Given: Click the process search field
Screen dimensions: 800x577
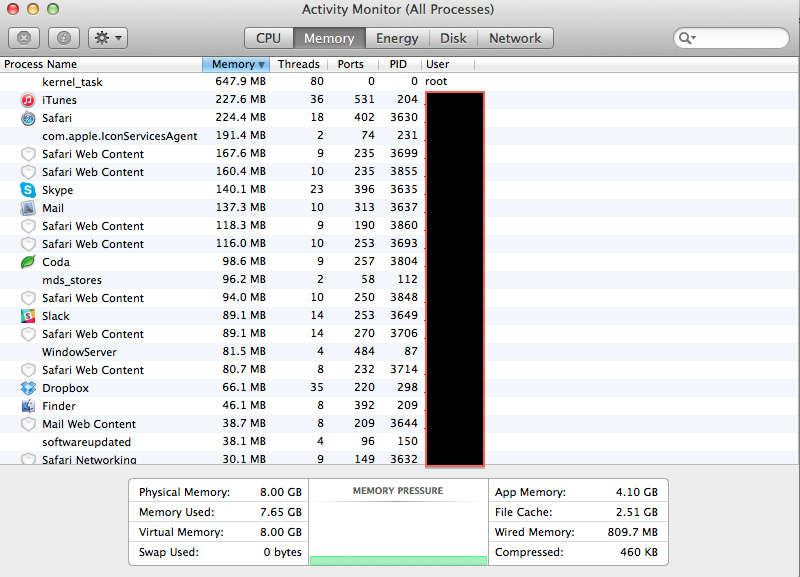Looking at the screenshot, I should (732, 38).
